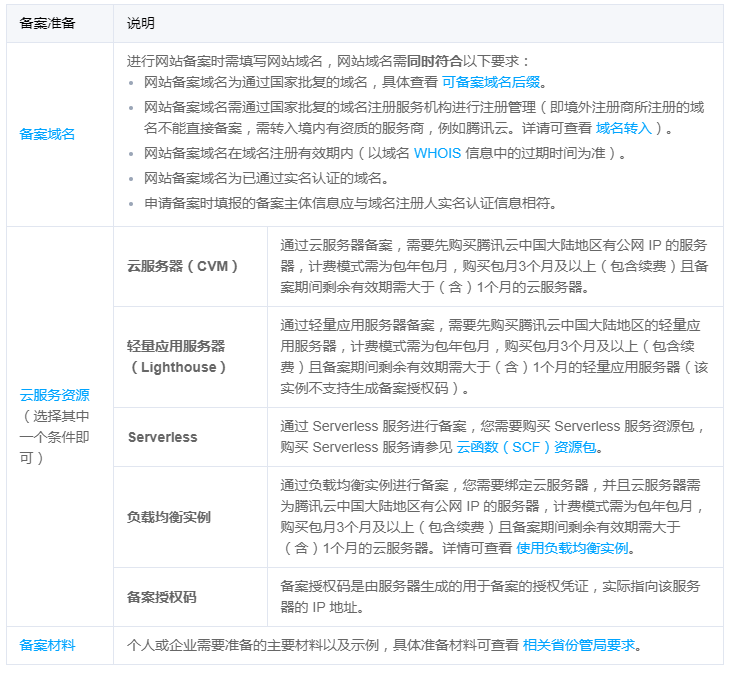The image size is (732, 675).
Task: Select the 负载均衡实例 row label
Action: point(169,517)
